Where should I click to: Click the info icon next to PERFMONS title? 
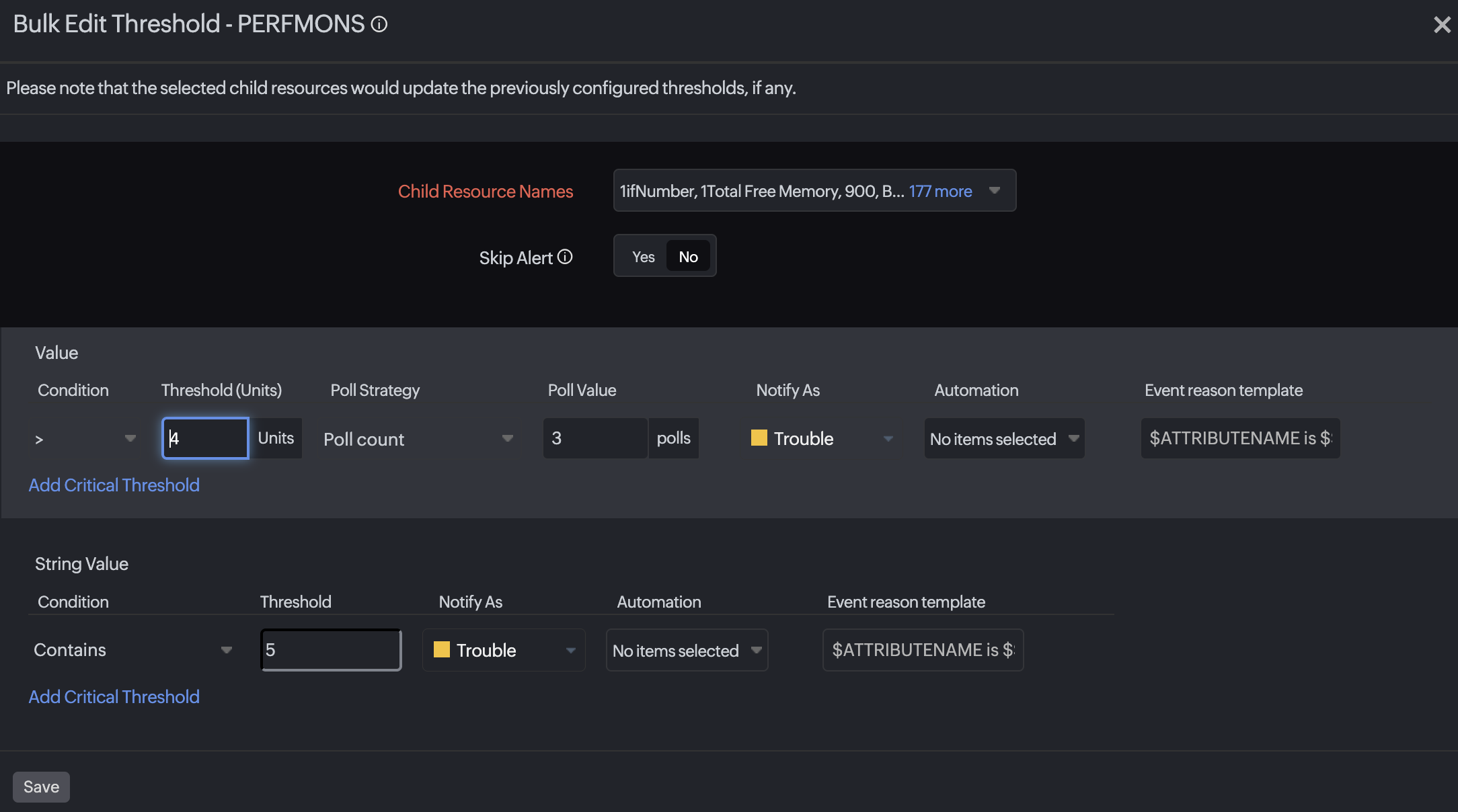[379, 24]
